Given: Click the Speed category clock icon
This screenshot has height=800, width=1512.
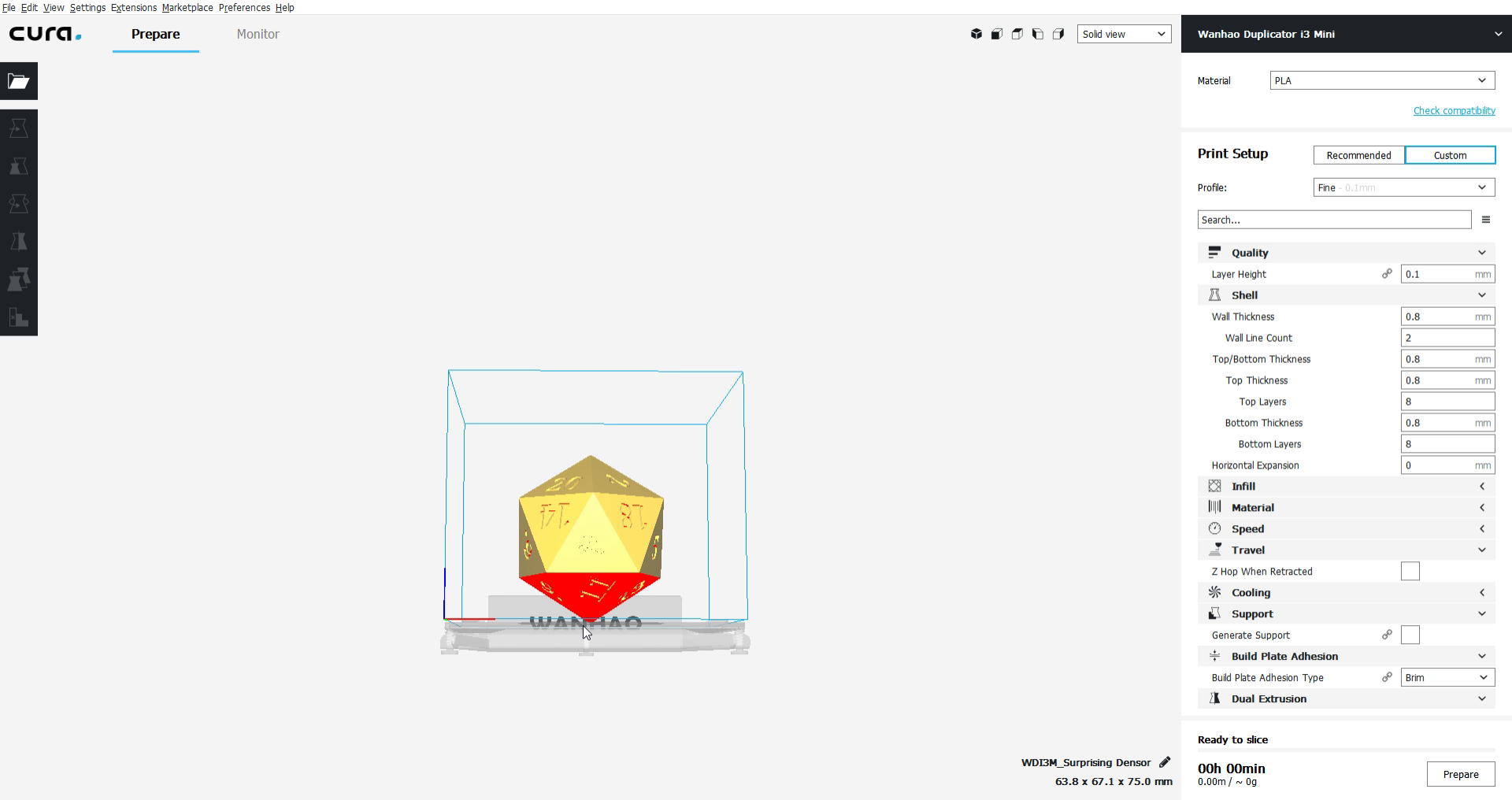Looking at the screenshot, I should coord(1214,529).
